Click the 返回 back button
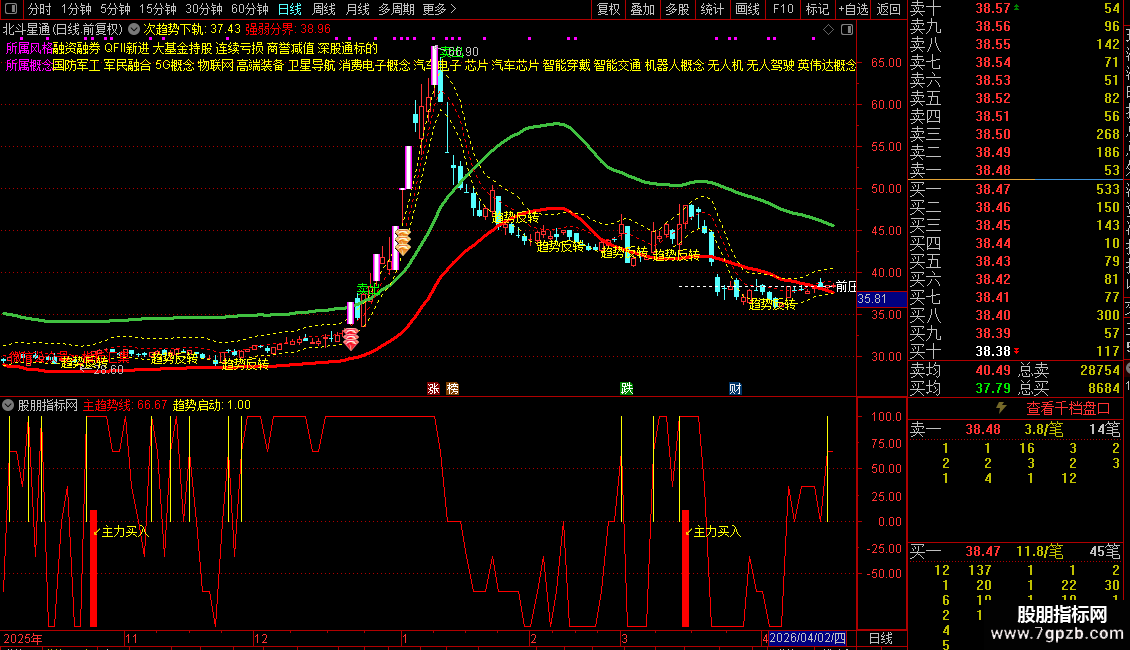 (889, 9)
